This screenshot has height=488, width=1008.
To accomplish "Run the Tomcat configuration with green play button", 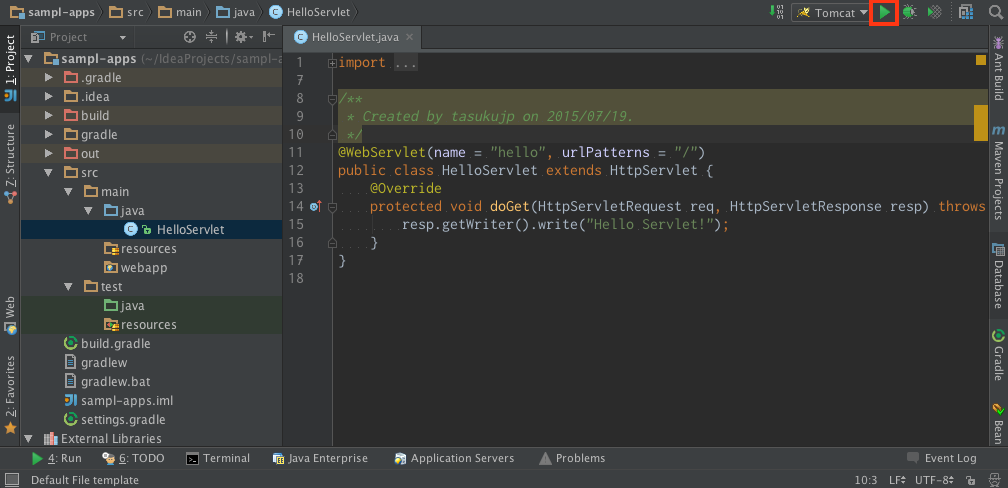I will [x=885, y=12].
